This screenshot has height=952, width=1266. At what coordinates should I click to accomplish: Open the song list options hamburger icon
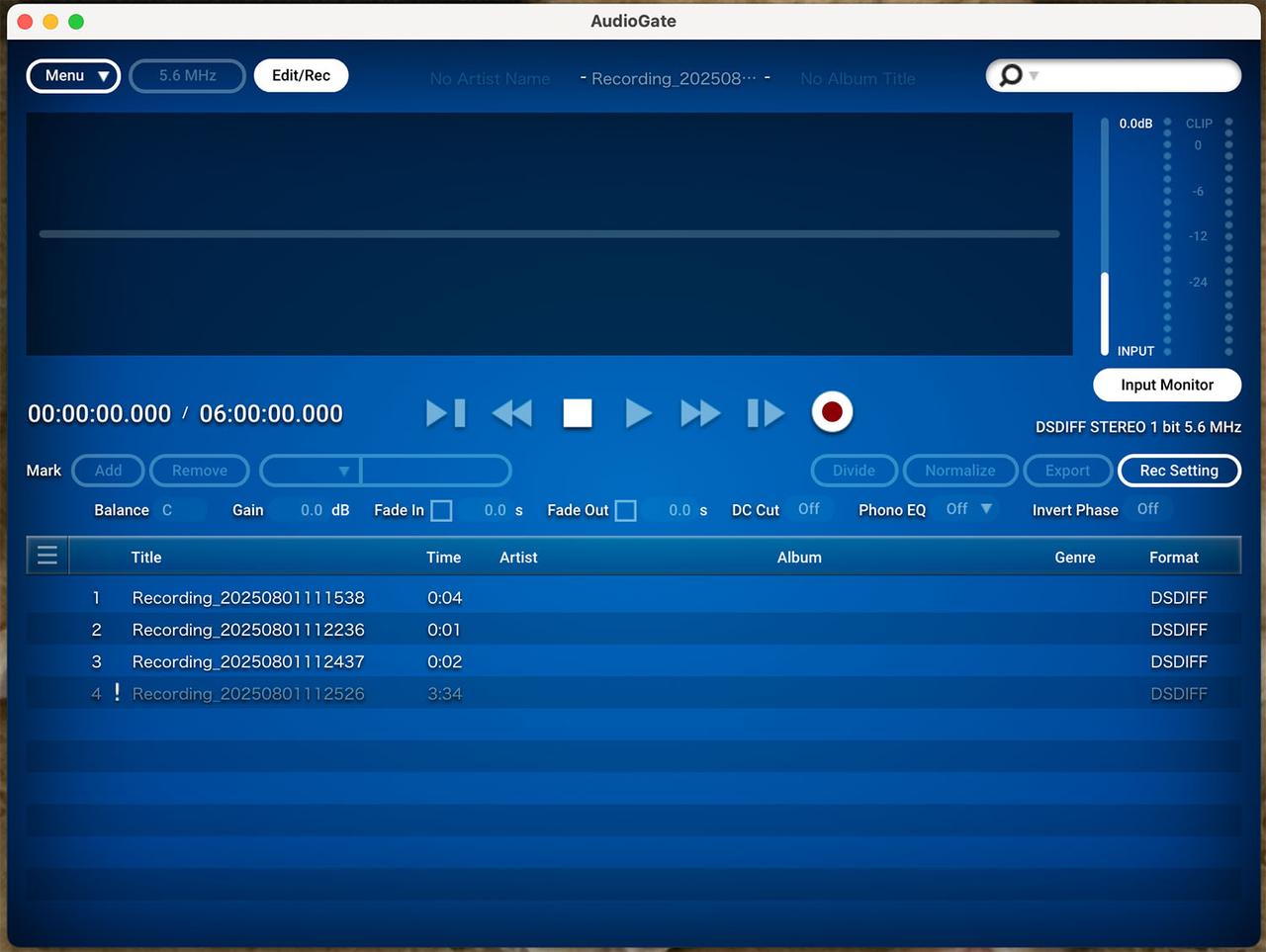(46, 555)
